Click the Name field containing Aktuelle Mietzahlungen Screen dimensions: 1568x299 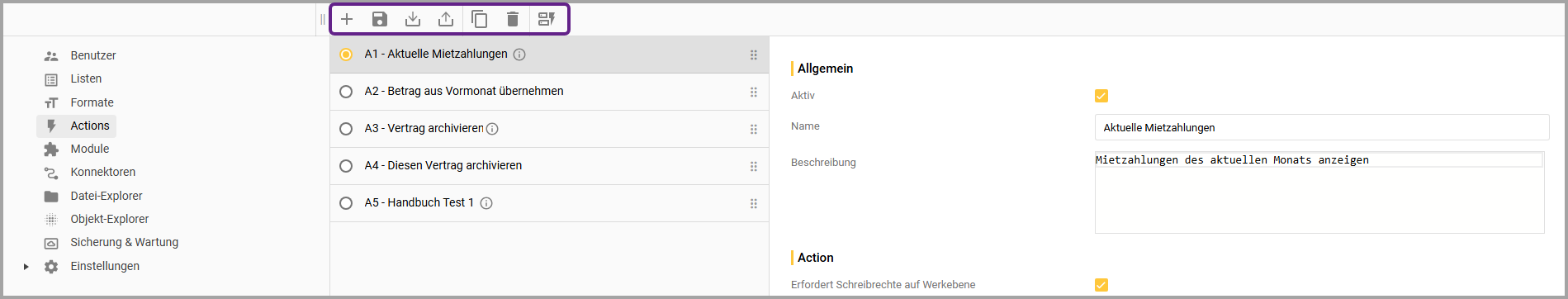(1322, 127)
